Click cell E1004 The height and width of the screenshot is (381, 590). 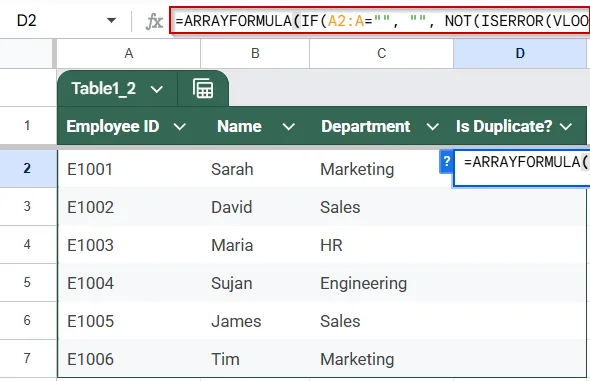[x=129, y=283]
